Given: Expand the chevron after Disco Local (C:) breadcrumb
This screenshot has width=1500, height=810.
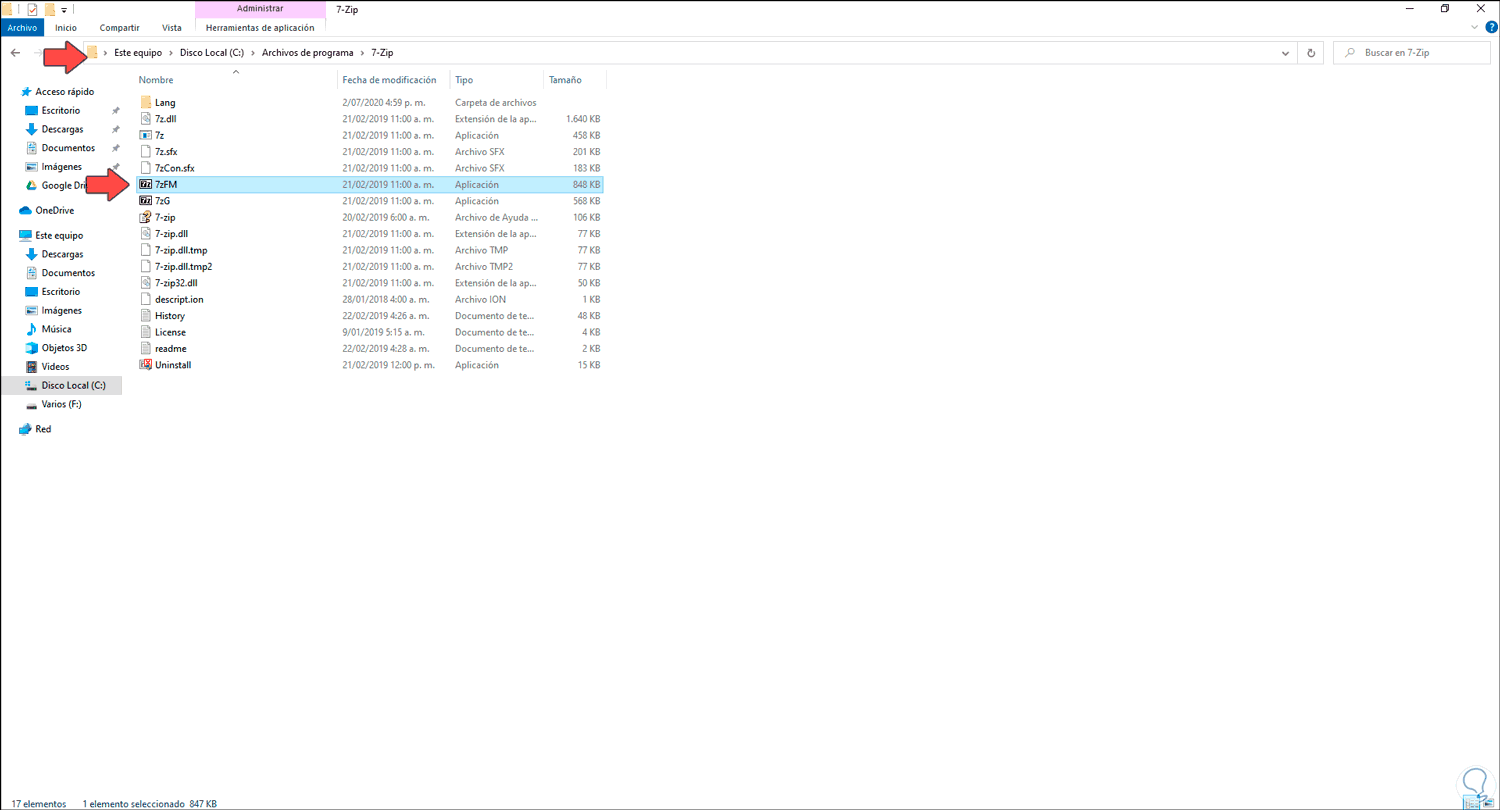Looking at the screenshot, I should [254, 52].
